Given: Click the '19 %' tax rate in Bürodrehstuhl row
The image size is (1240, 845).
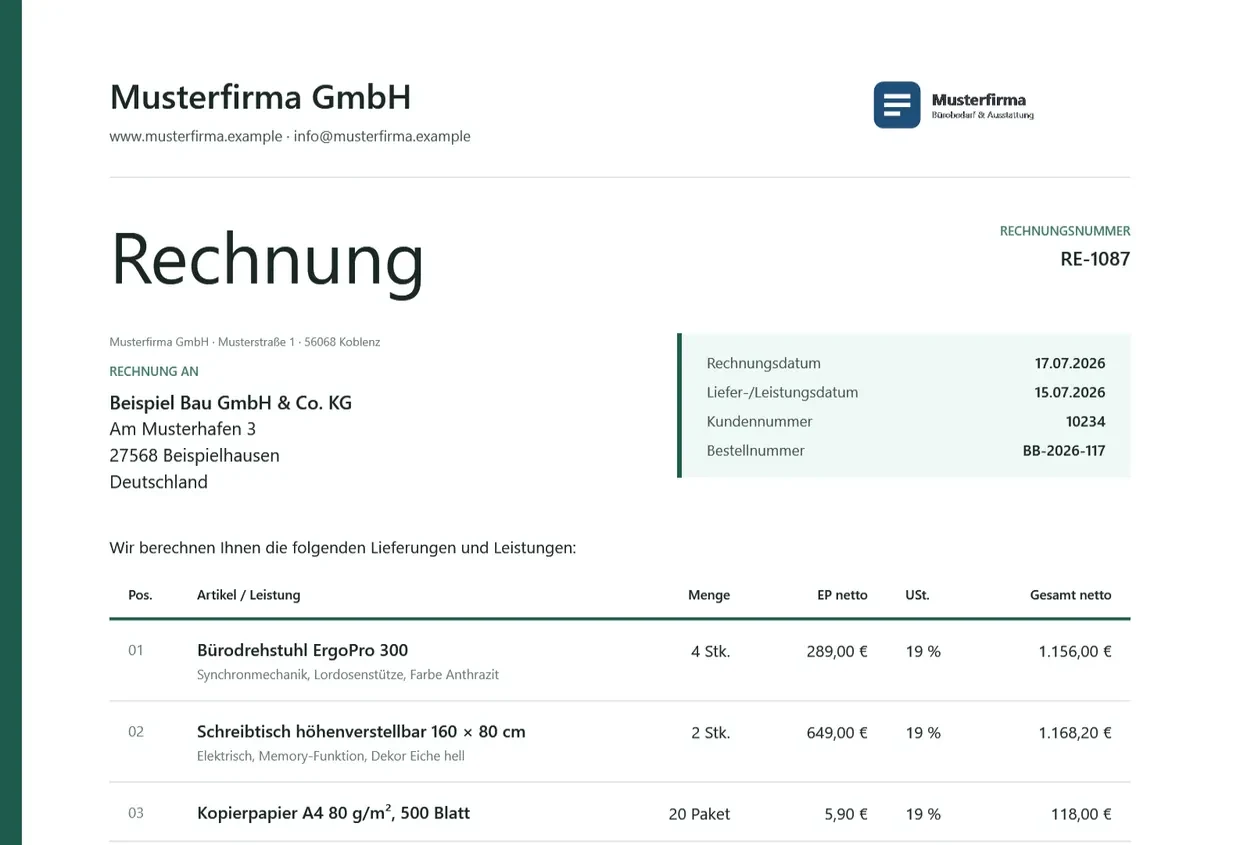Looking at the screenshot, I should [x=923, y=651].
